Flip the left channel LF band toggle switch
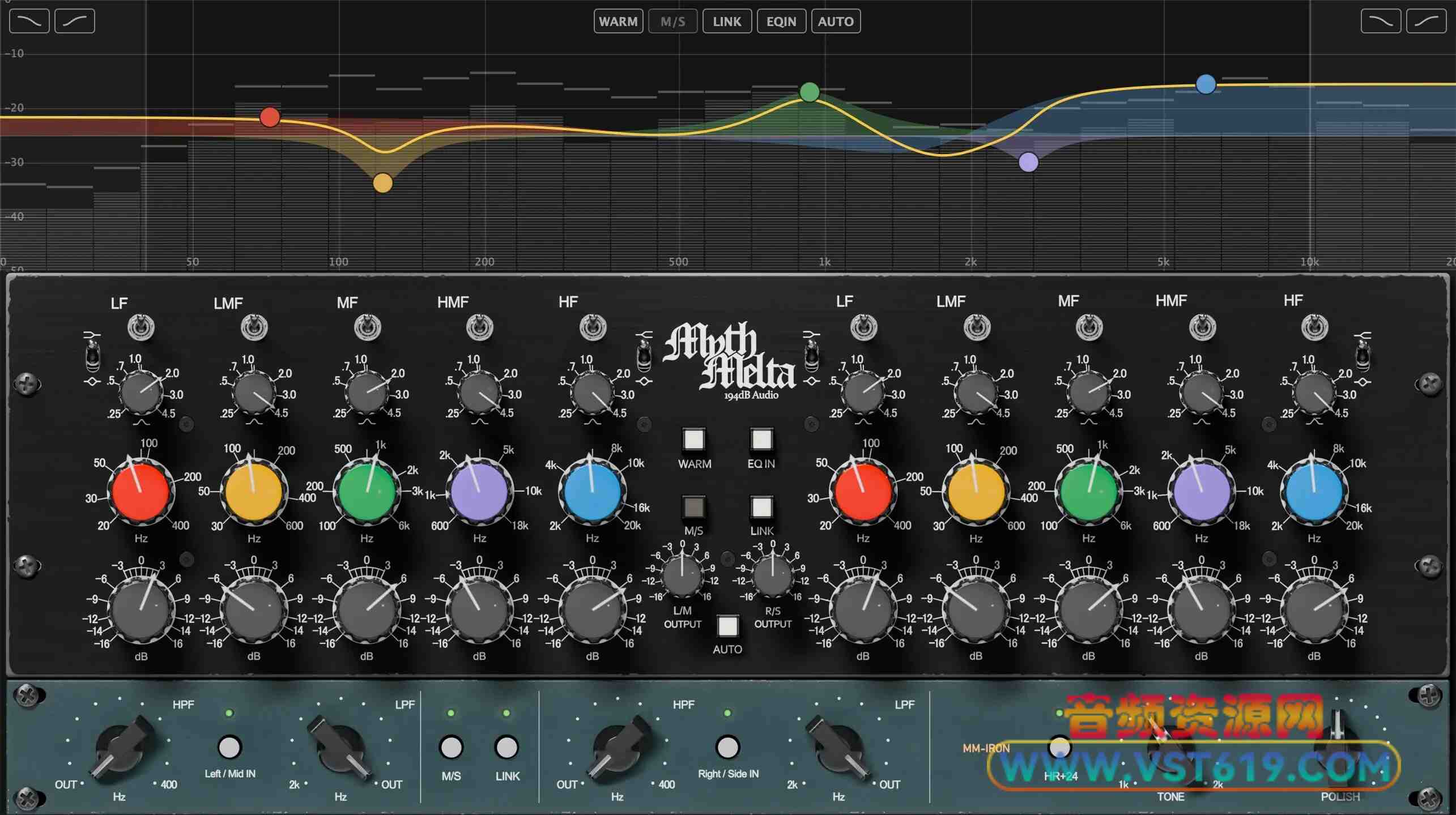The width and height of the screenshot is (1456, 815). (141, 327)
